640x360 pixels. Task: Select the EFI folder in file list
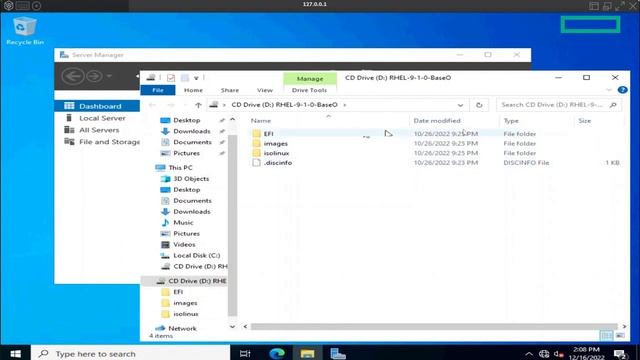tap(268, 134)
